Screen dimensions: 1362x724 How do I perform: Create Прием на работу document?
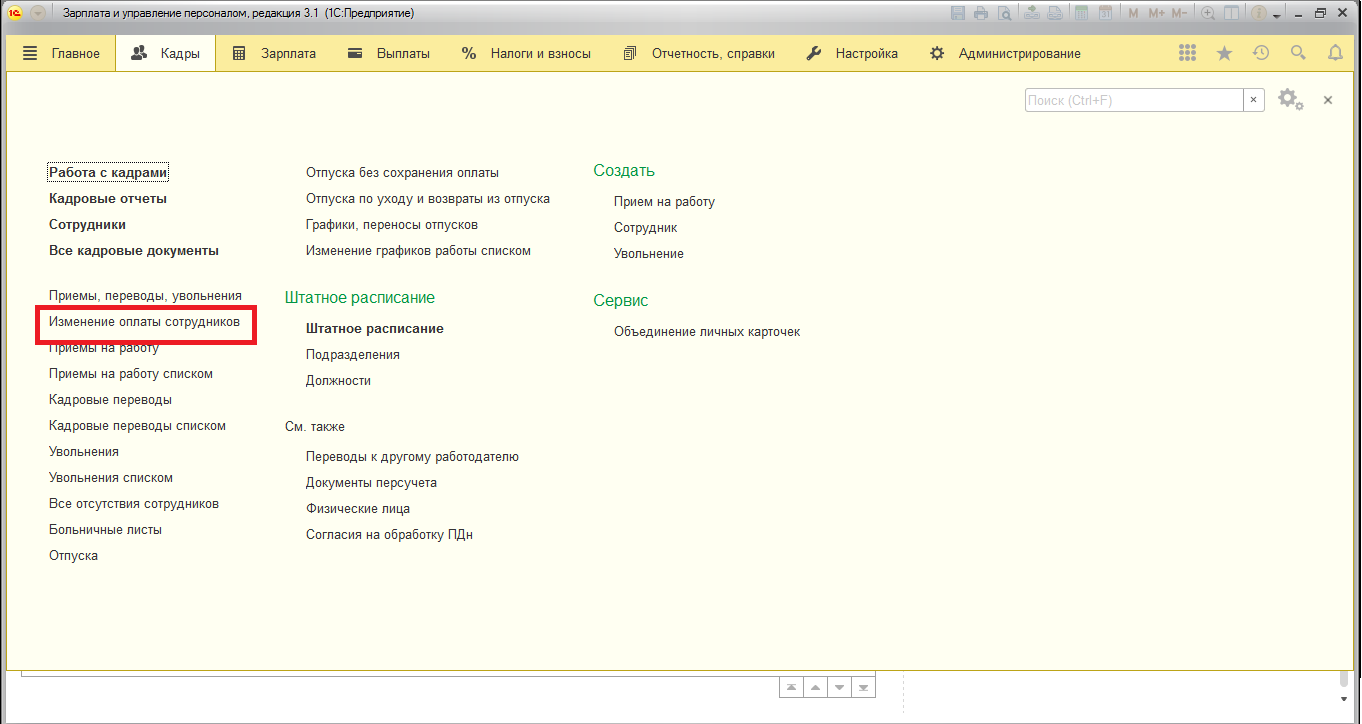tap(664, 201)
